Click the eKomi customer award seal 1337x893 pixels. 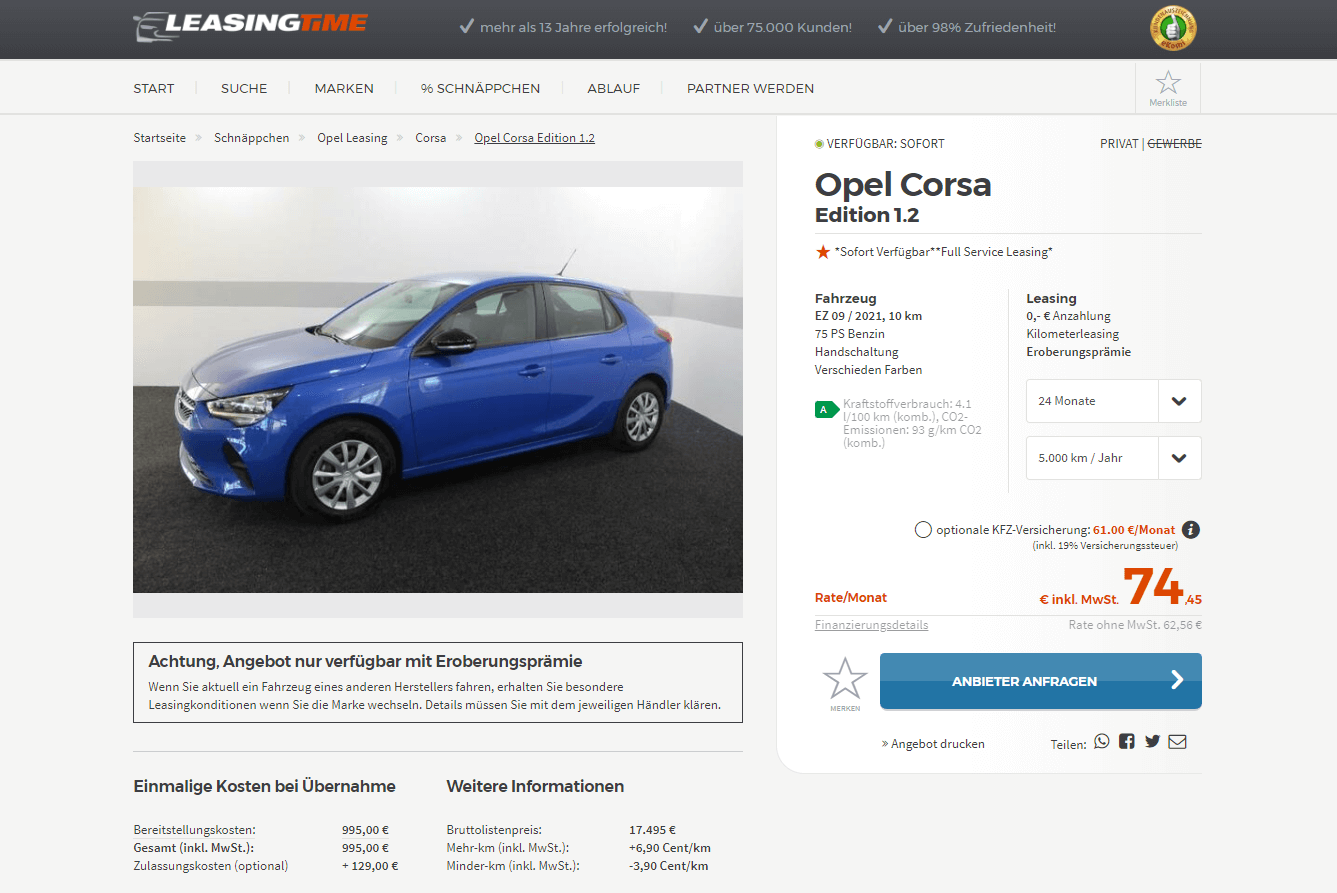(1172, 28)
